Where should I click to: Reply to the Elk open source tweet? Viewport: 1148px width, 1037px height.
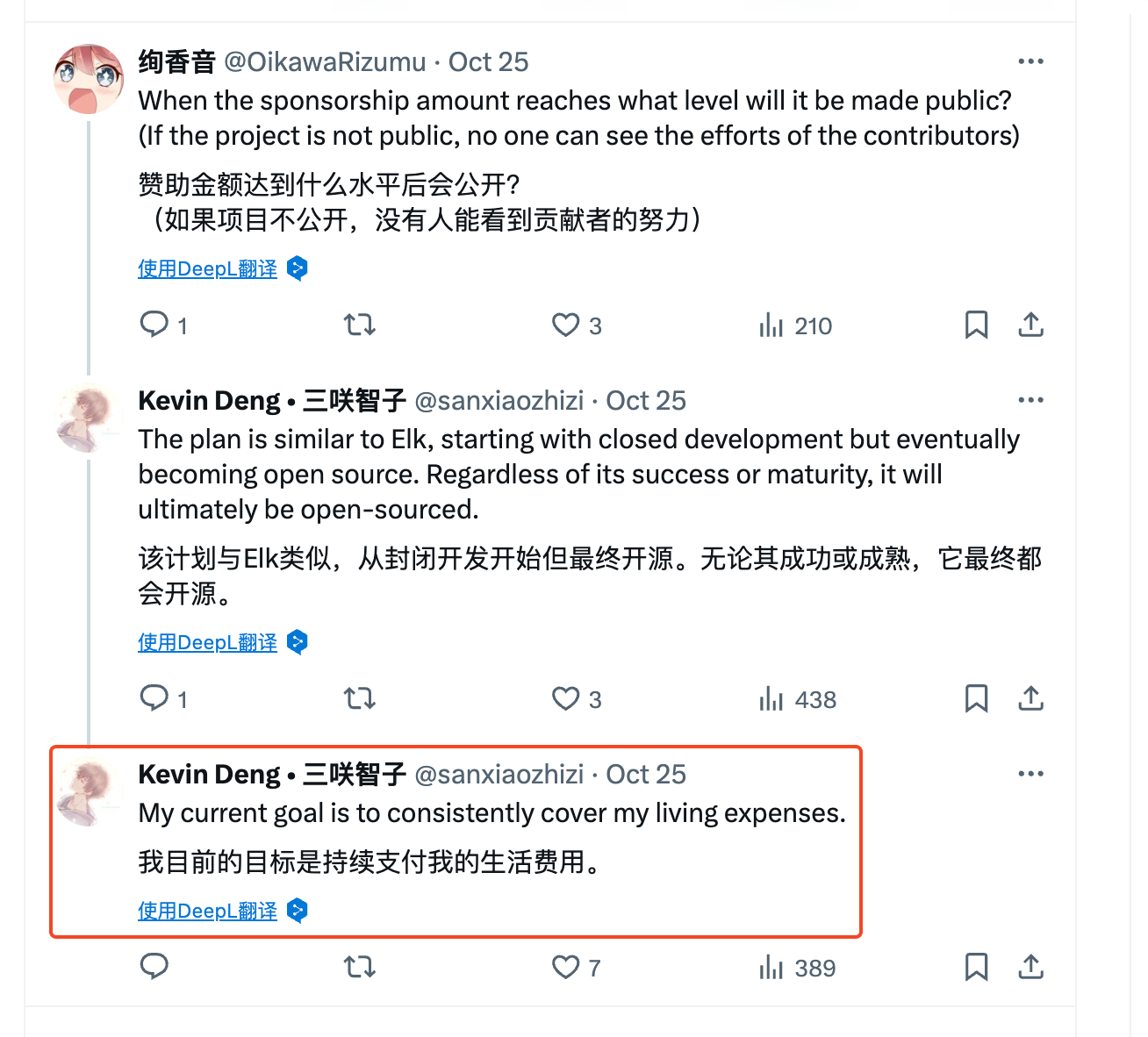click(154, 698)
